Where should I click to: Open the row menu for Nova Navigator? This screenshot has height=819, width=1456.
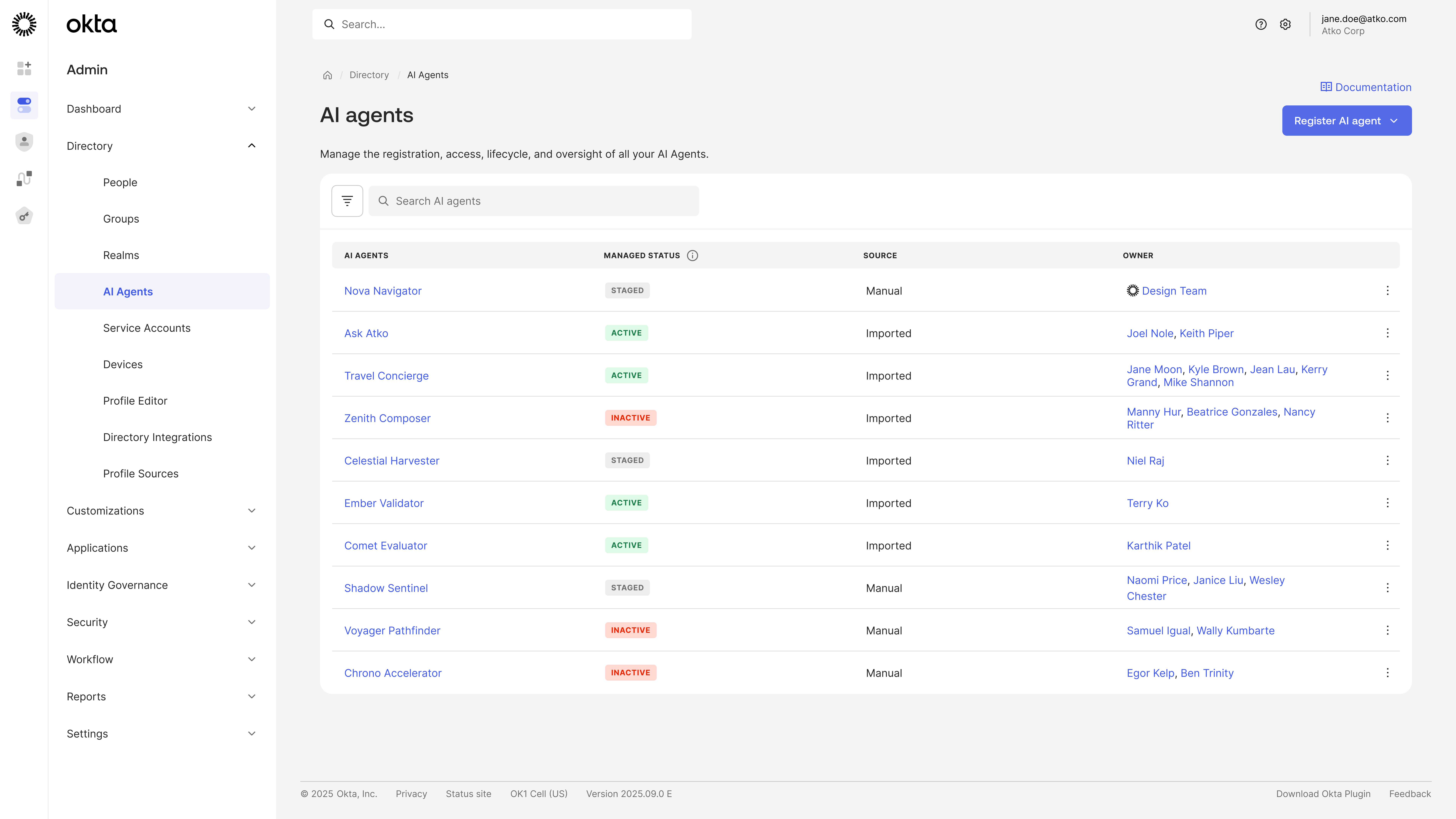coord(1388,290)
